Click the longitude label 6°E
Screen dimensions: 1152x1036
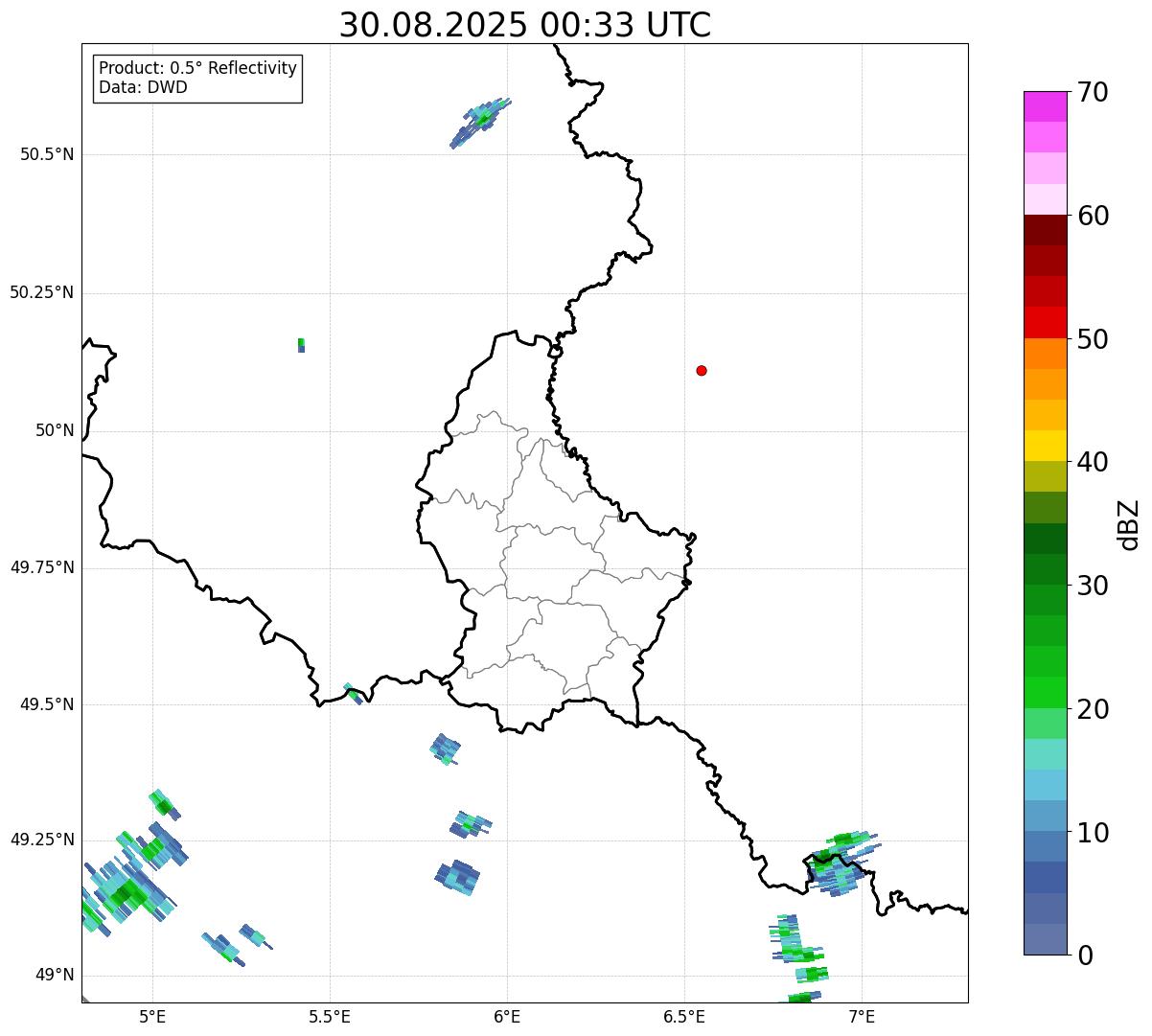click(x=507, y=1016)
